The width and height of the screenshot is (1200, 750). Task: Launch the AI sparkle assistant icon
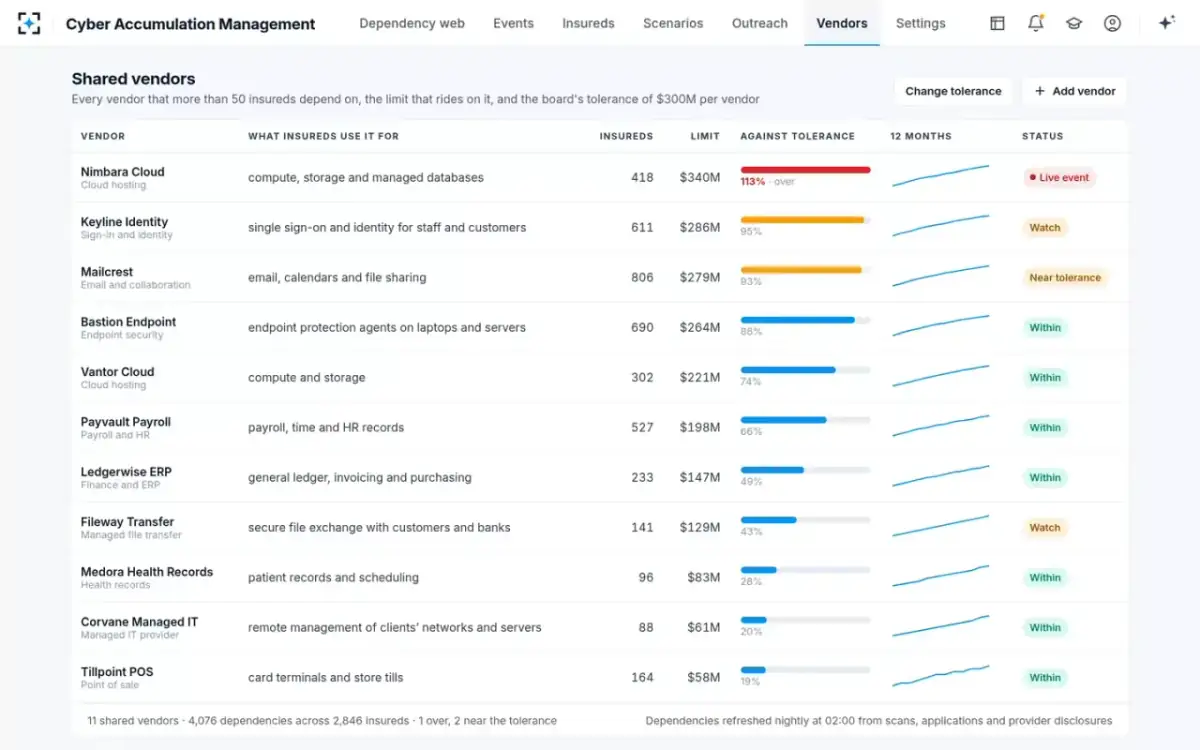click(x=1166, y=23)
